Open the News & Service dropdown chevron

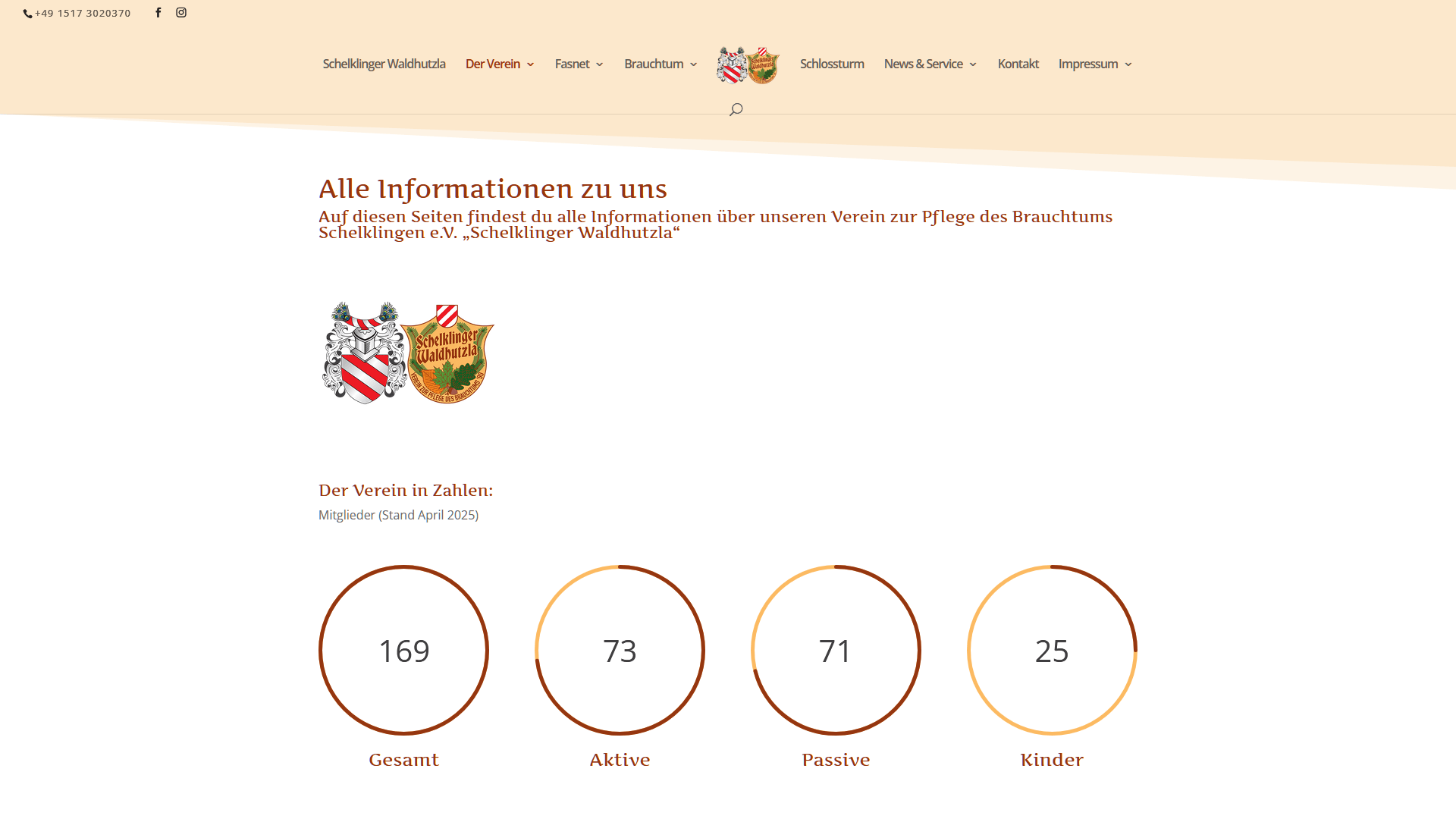click(973, 64)
